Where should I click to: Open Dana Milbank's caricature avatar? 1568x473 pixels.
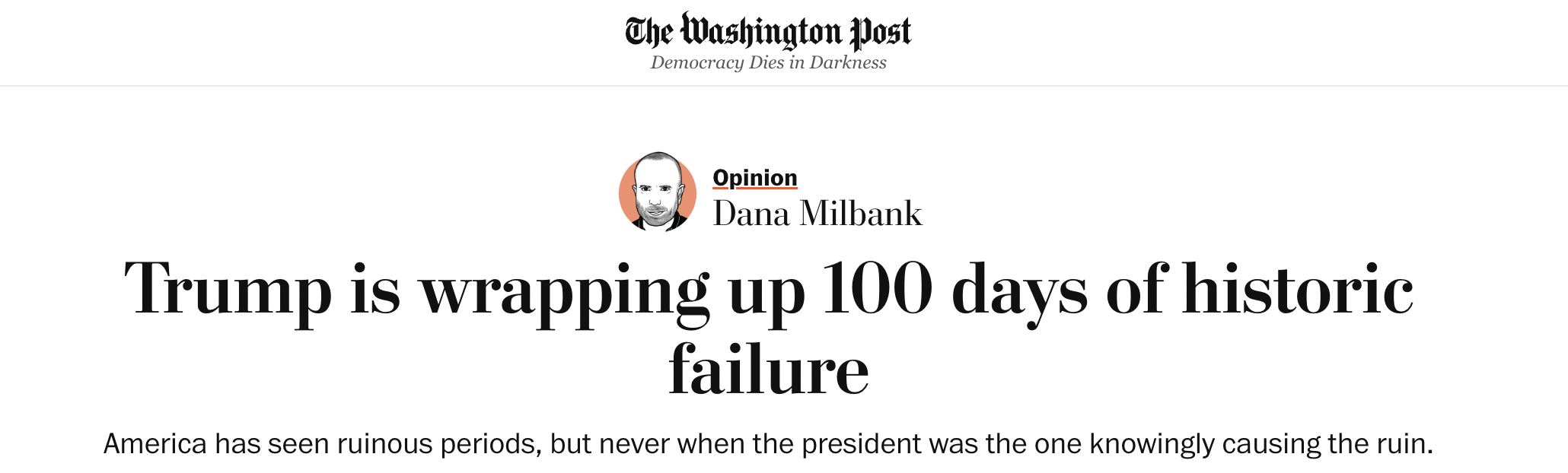[x=658, y=192]
